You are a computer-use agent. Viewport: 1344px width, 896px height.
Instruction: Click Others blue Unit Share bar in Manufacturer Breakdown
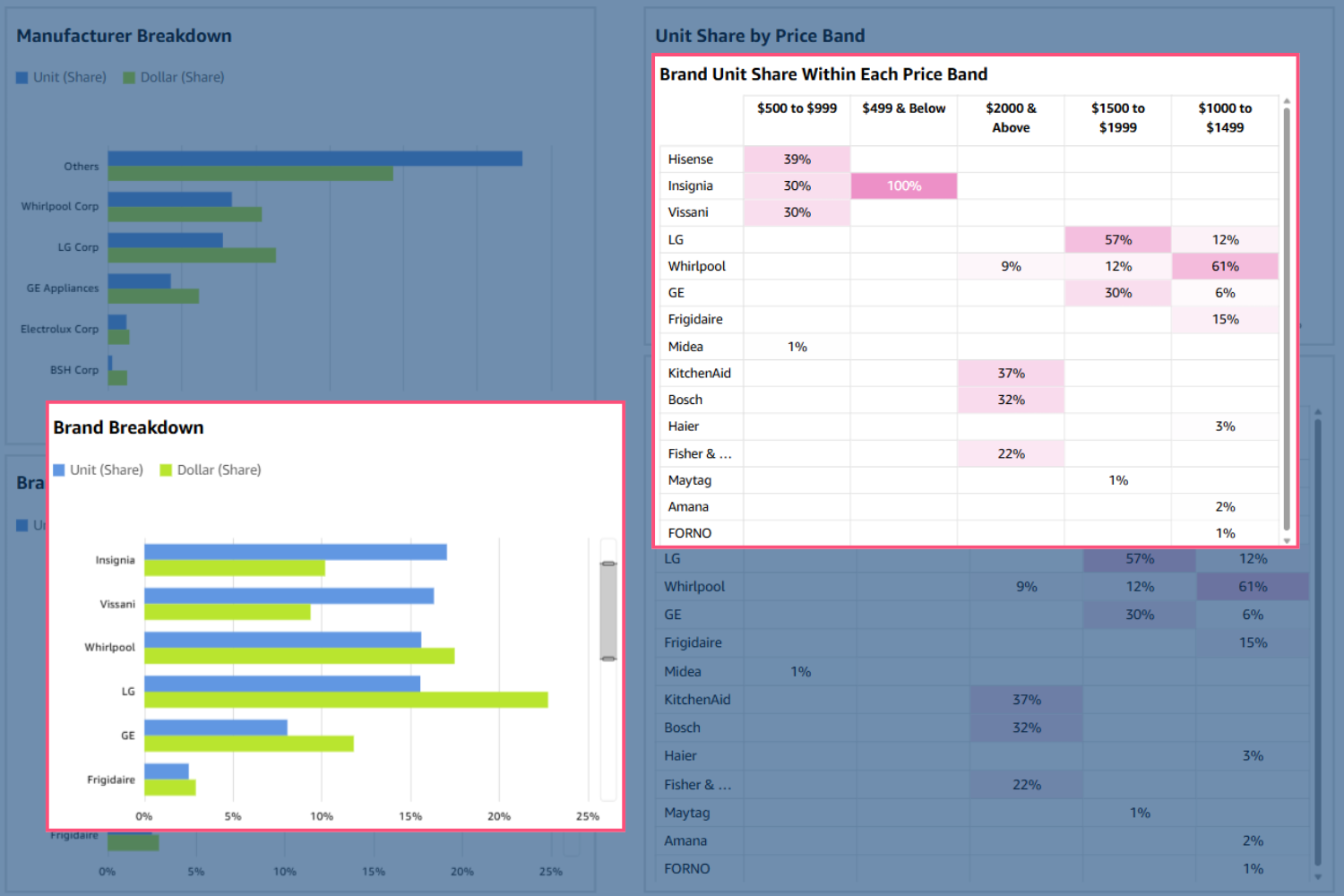[x=314, y=159]
